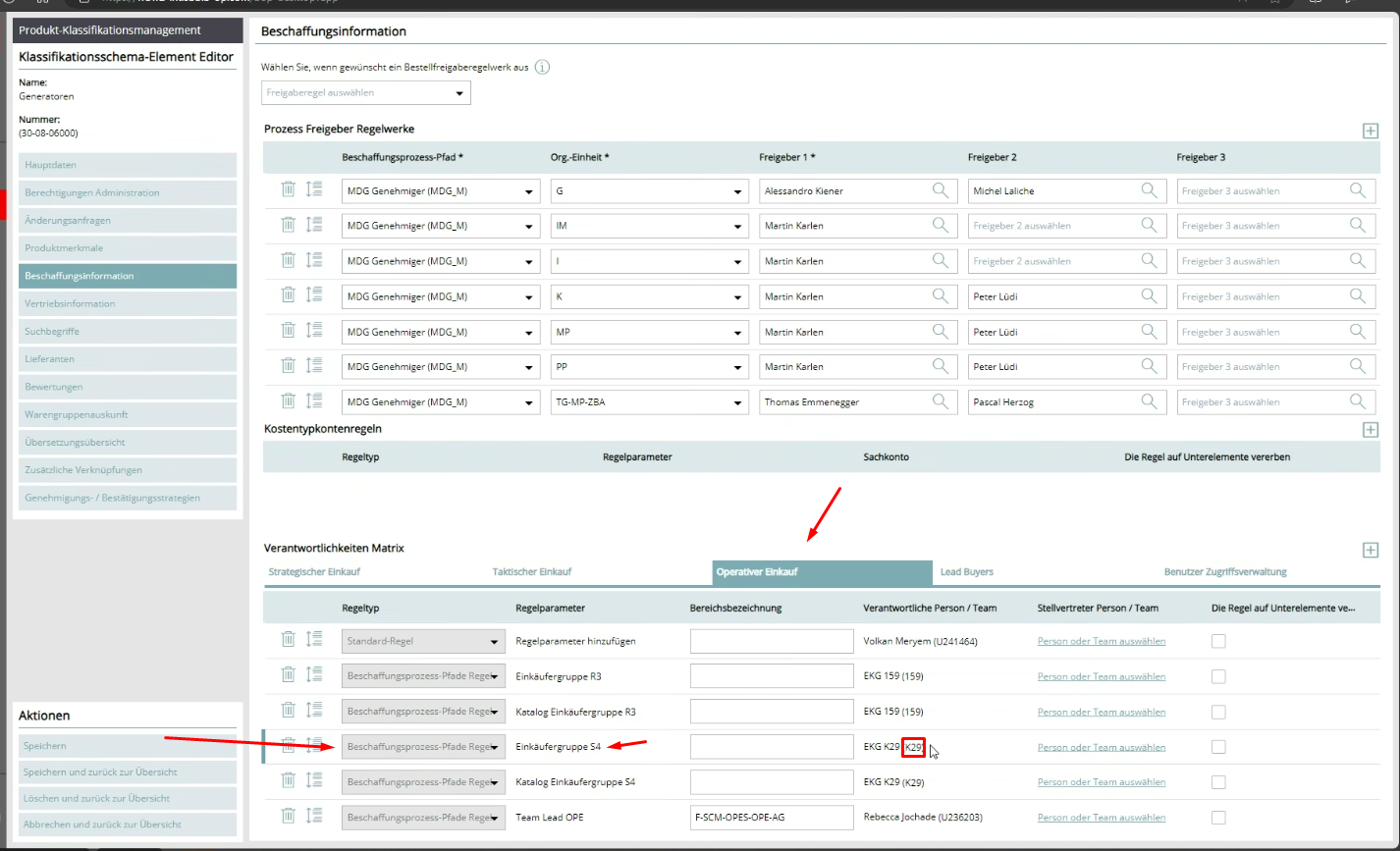Open info icon beside Bestellfreigaberegelwerk prompt
1400x851 pixels.
pyautogui.click(x=542, y=68)
